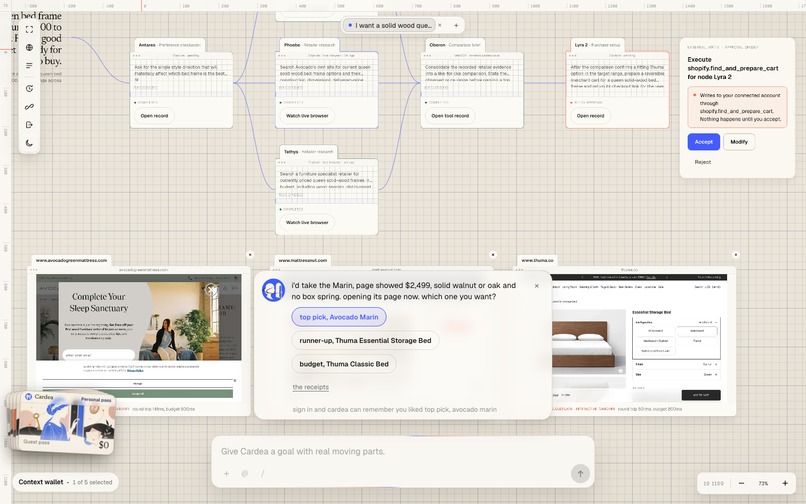Image resolution: width=806 pixels, height=504 pixels.
Task: Close the mattressnut.com browser panel
Action: pyautogui.click(x=493, y=255)
